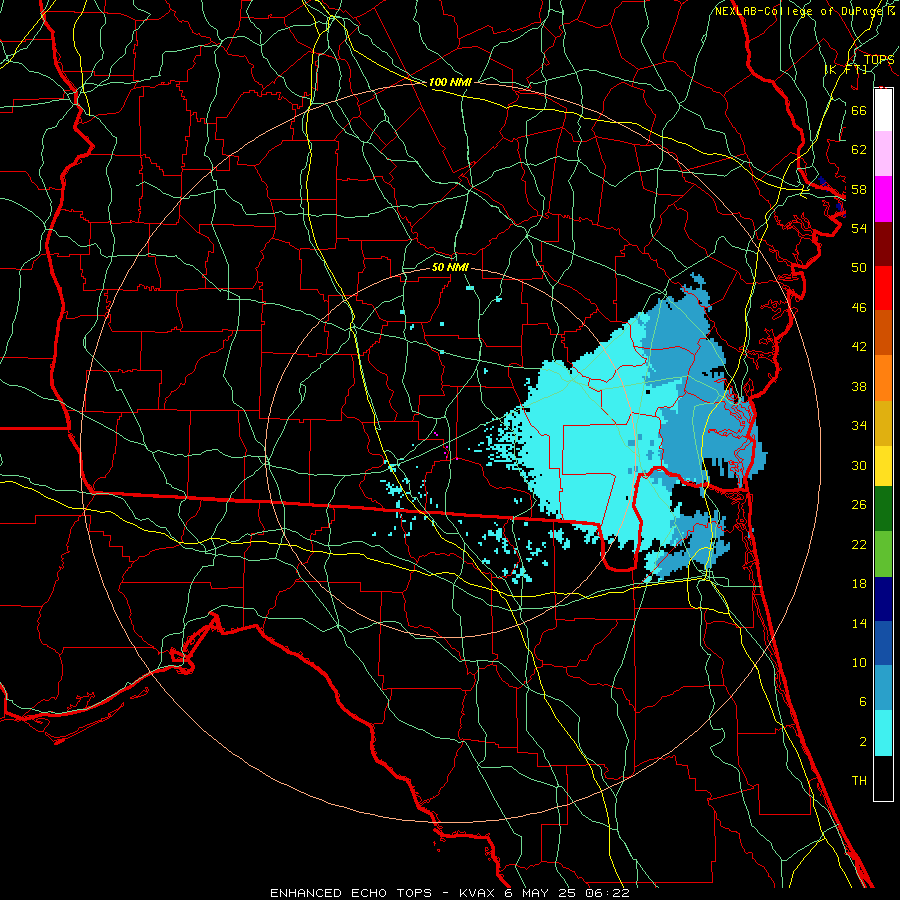The width and height of the screenshot is (900, 900).
Task: Click the legend value "58"
Action: [x=859, y=189]
